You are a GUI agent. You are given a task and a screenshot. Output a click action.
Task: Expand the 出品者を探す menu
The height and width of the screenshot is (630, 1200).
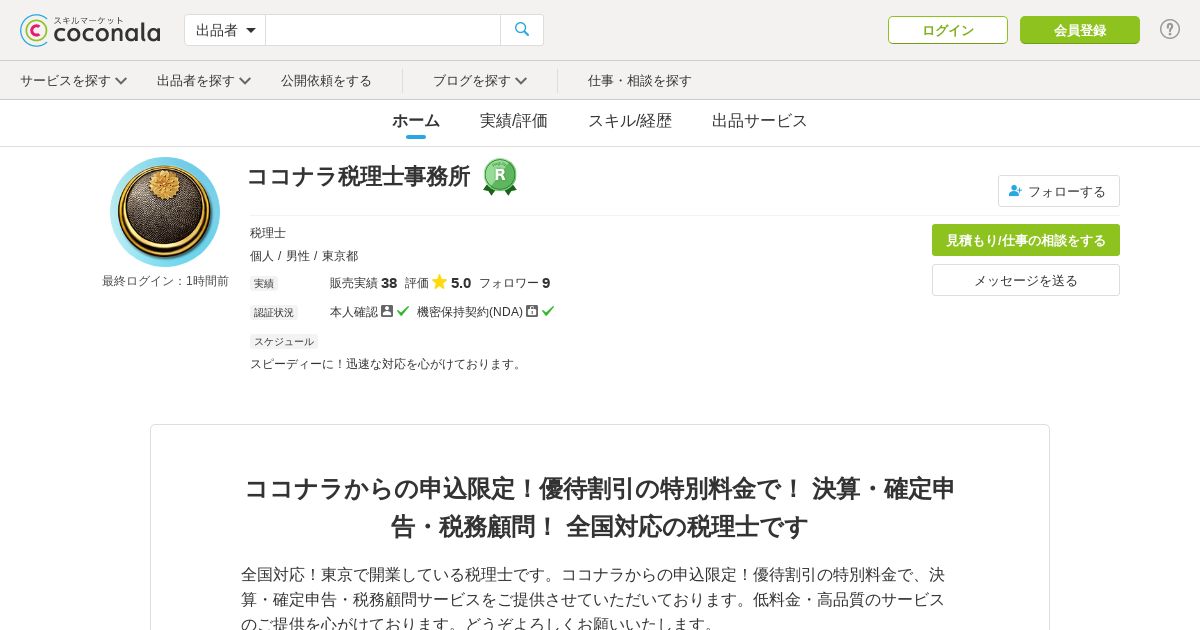[x=204, y=80]
